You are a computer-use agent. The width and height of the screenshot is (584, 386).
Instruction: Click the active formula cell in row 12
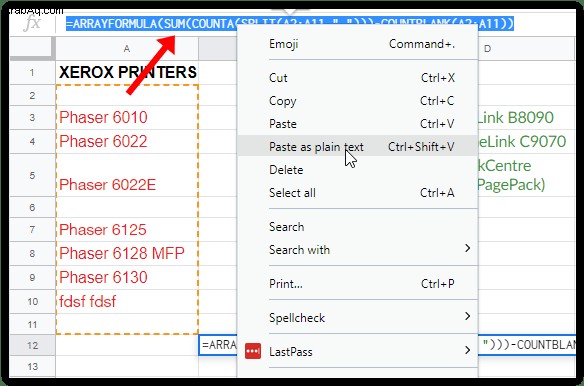pos(218,345)
